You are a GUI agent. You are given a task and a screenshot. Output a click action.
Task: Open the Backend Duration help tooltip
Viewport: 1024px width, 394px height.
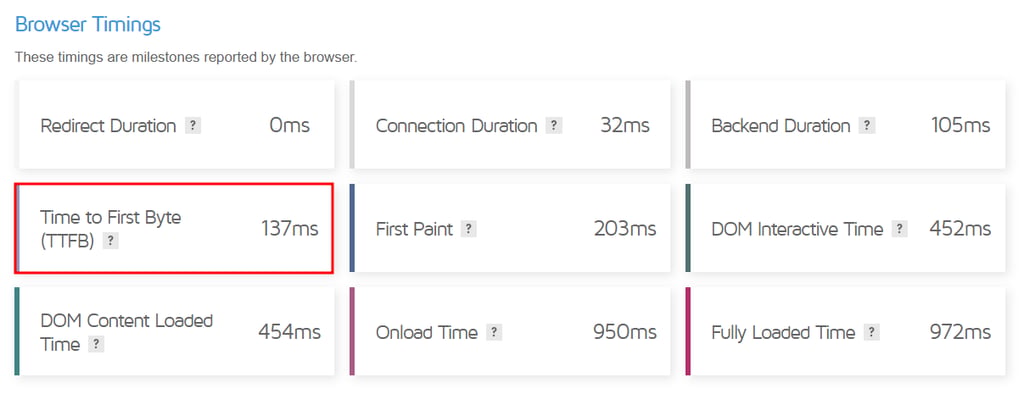click(x=867, y=125)
